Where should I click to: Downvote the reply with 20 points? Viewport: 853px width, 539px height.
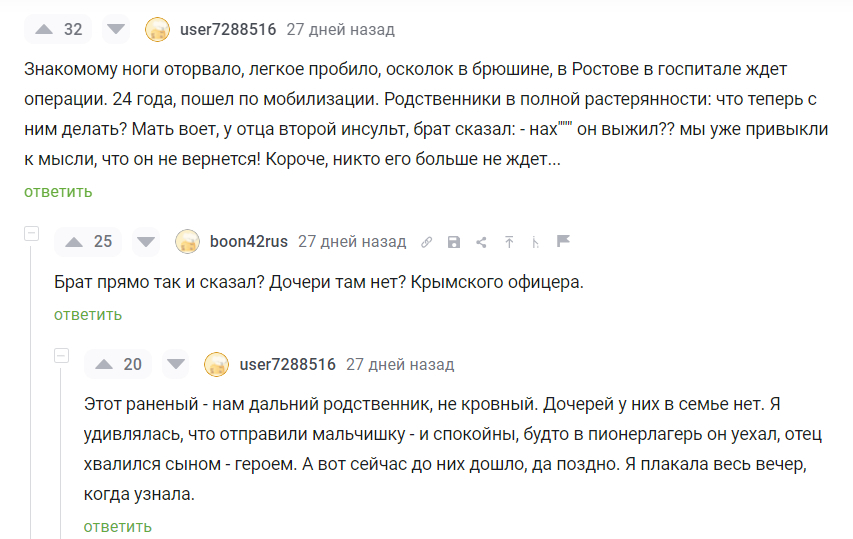coord(176,365)
